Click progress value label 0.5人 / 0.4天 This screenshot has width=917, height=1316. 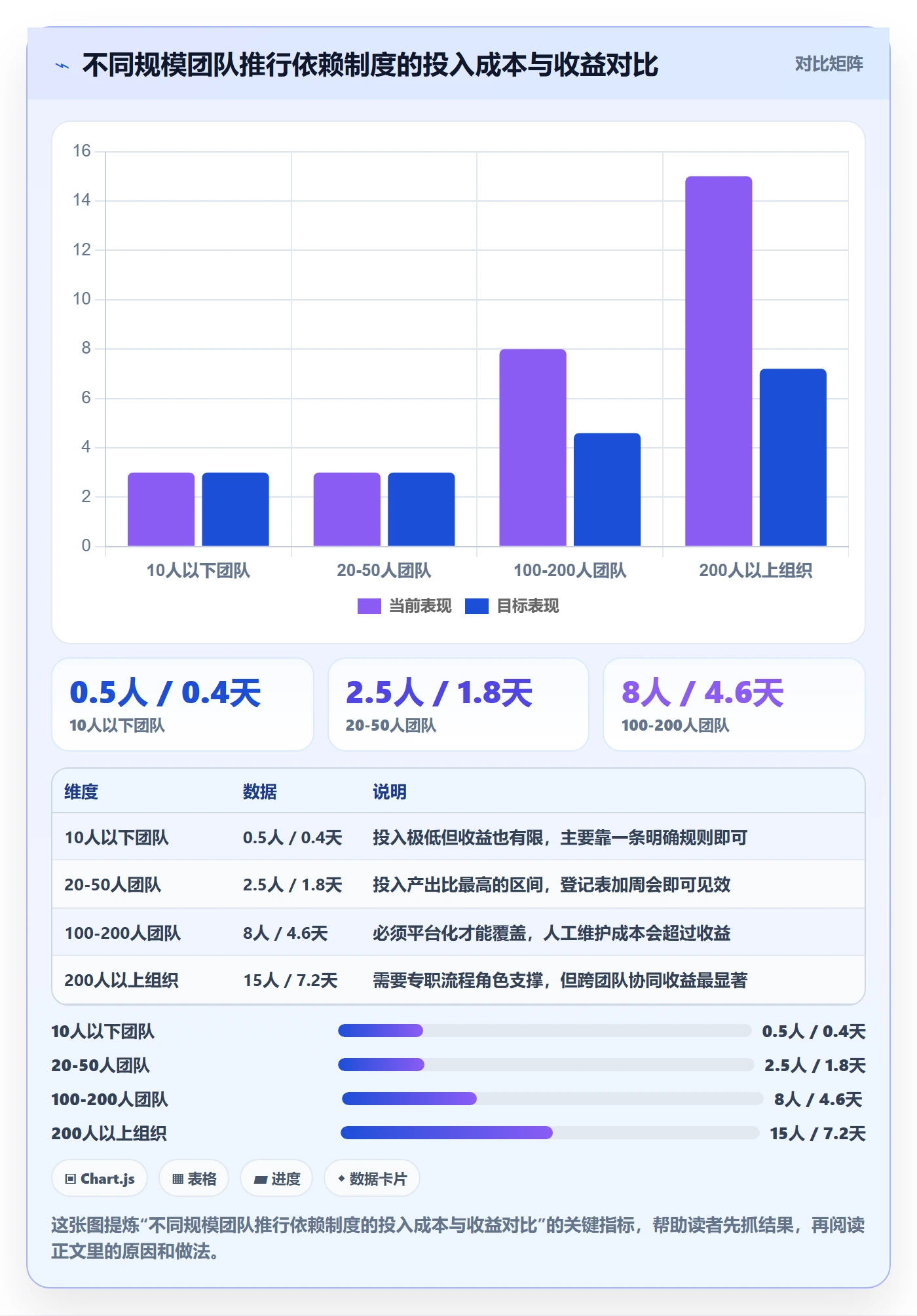(814, 1031)
